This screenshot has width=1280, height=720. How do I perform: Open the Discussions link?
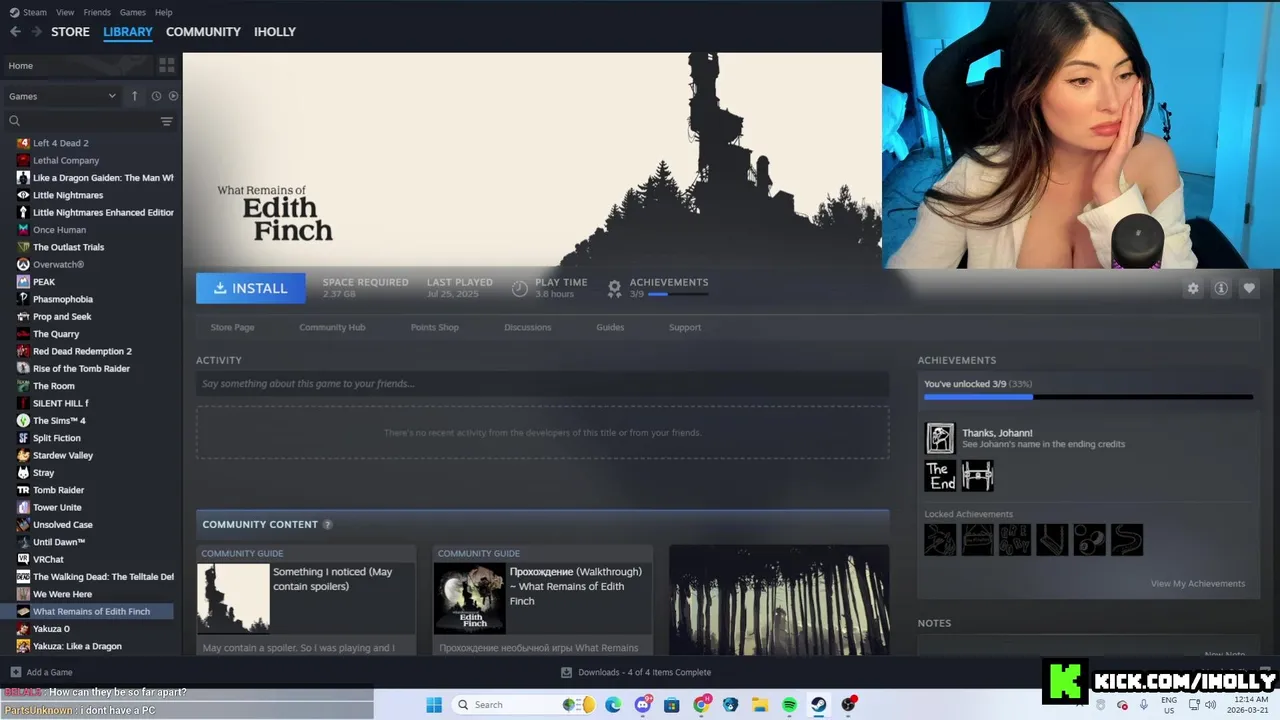[527, 327]
